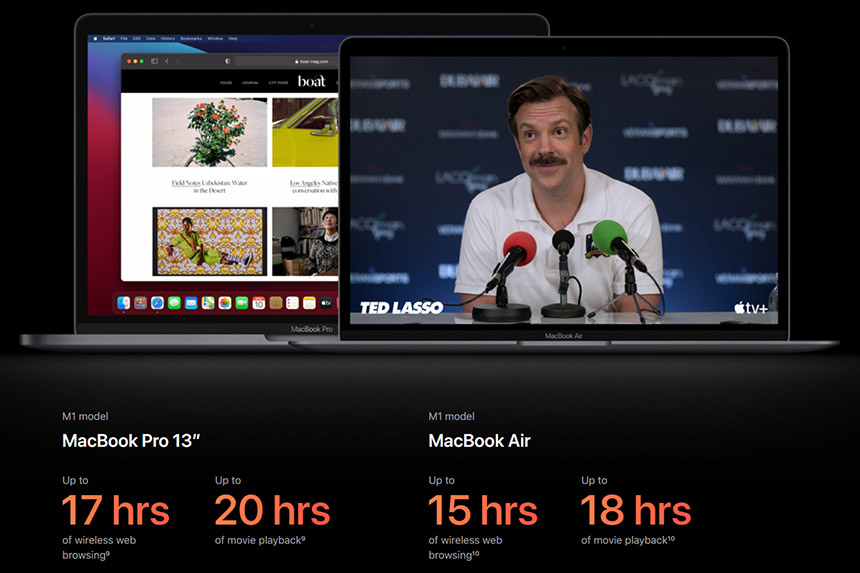
Task: Click the 18 hrs figure
Action: 636,510
